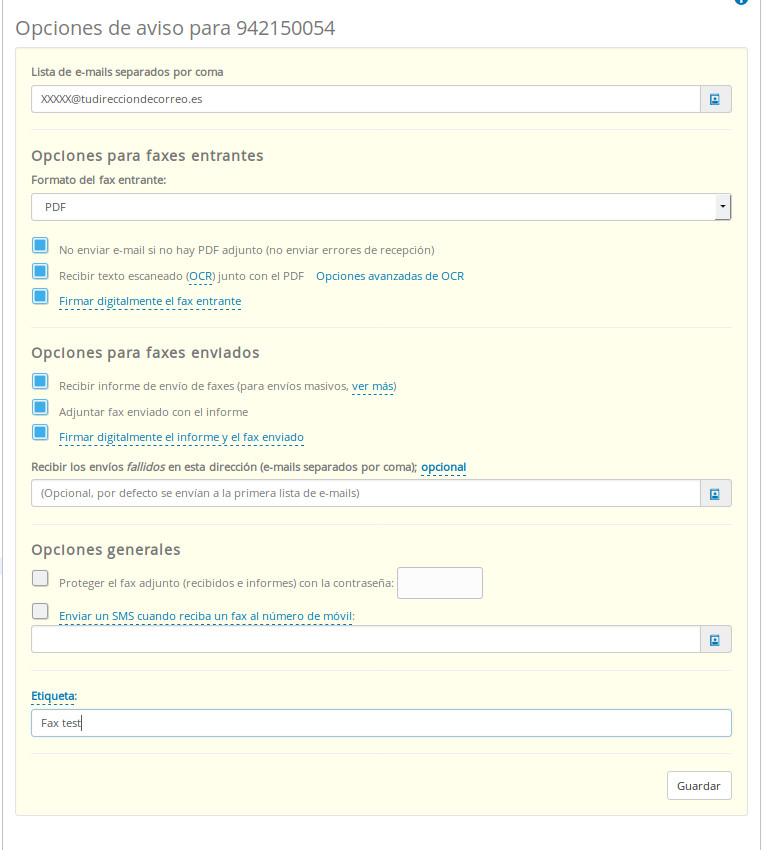Uncheck 'Adjuntar fax enviado con el informe'
Image resolution: width=775 pixels, height=850 pixels.
[x=40, y=407]
